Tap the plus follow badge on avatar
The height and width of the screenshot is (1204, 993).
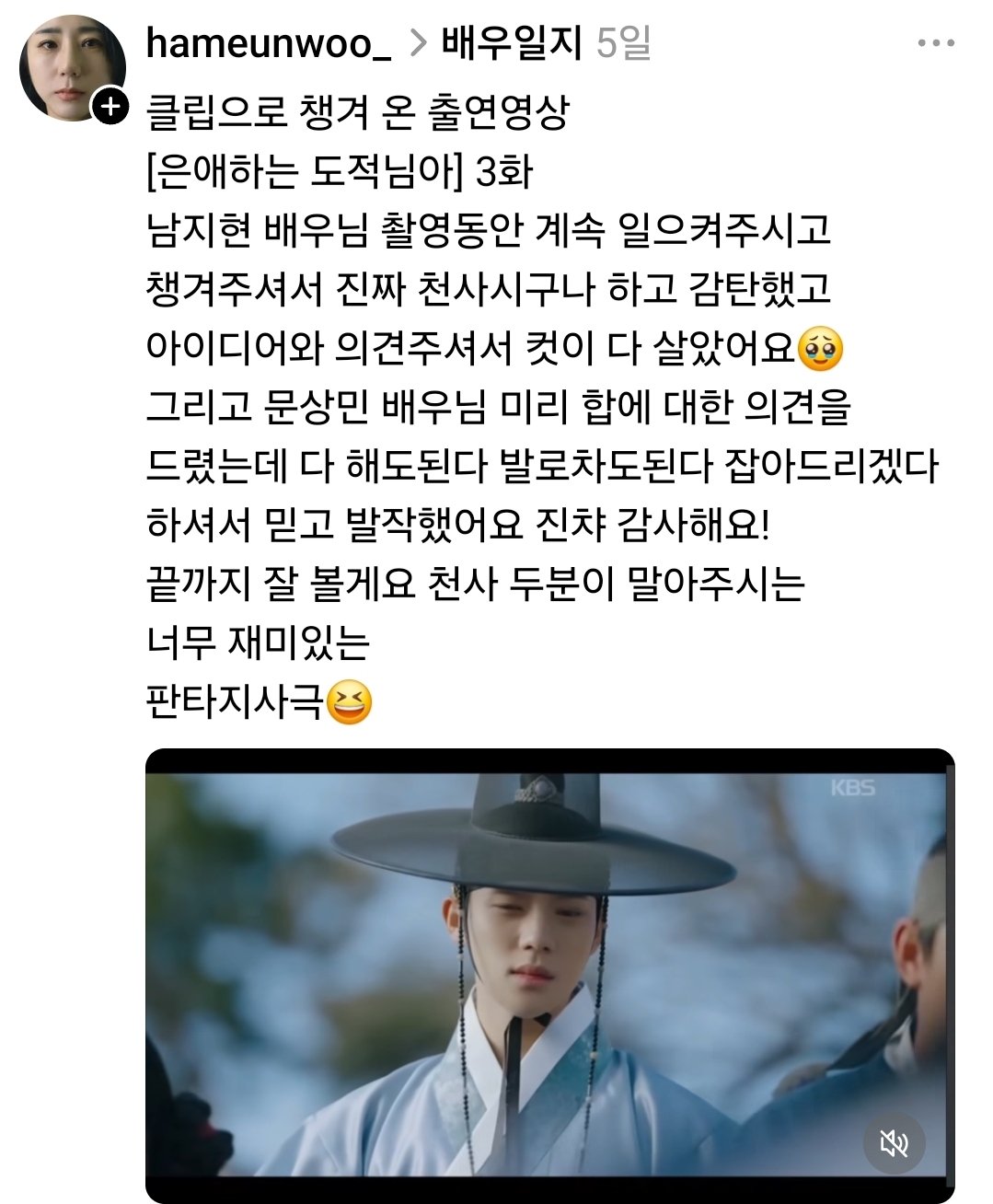coord(110,107)
